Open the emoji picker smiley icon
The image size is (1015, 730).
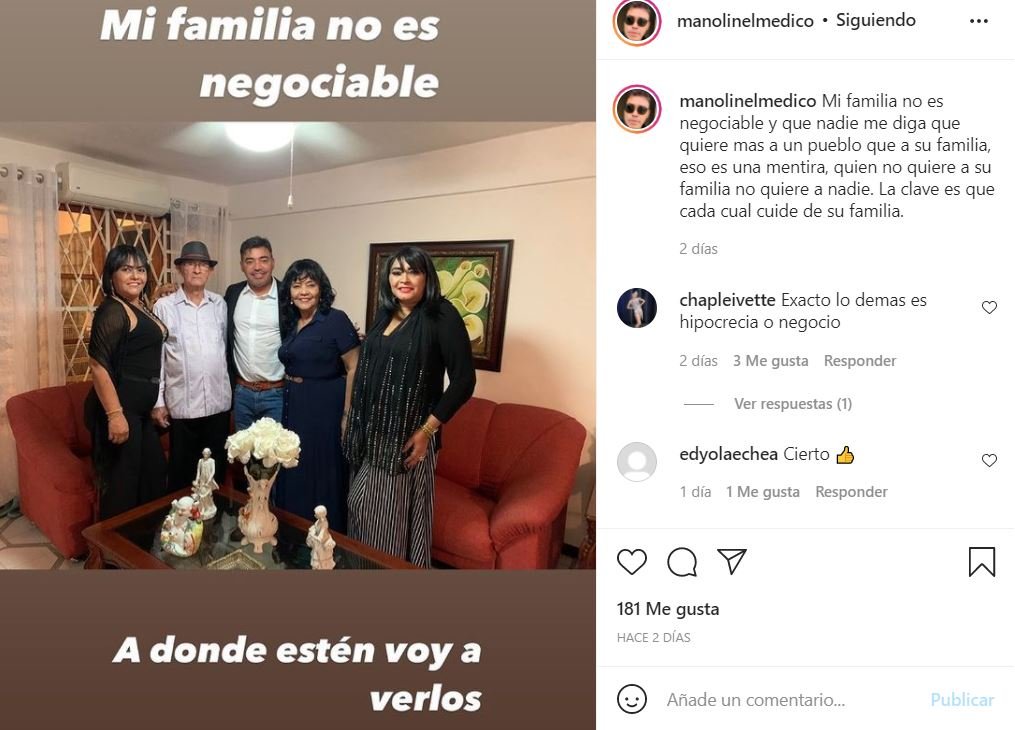[x=632, y=700]
